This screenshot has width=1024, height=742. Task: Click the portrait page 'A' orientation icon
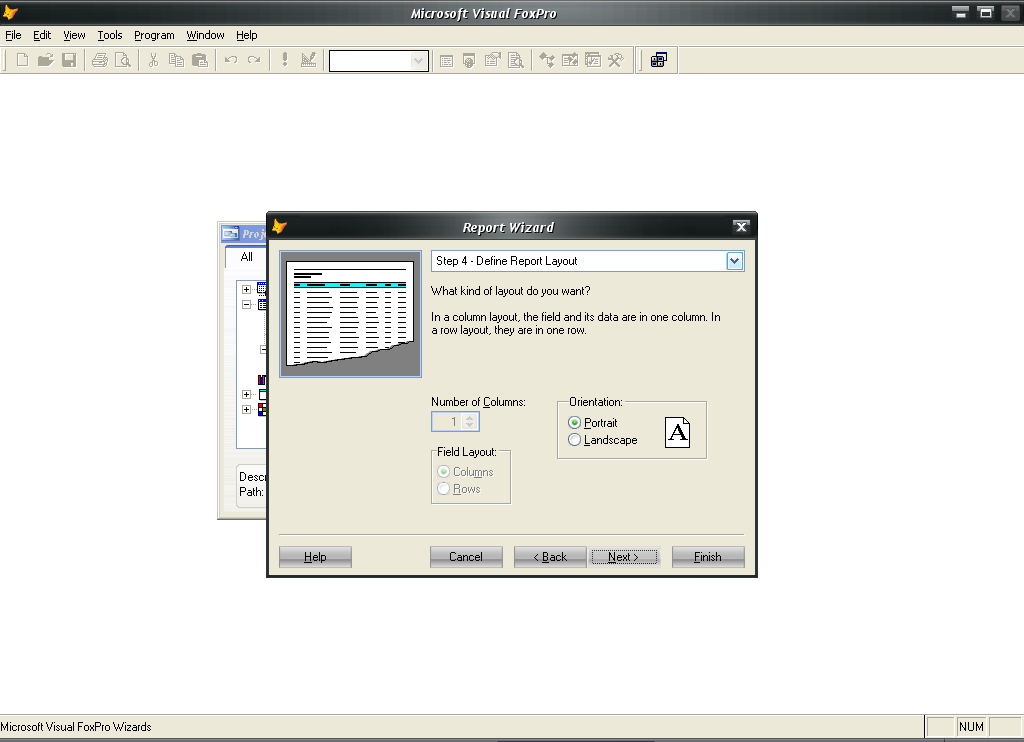tap(677, 432)
